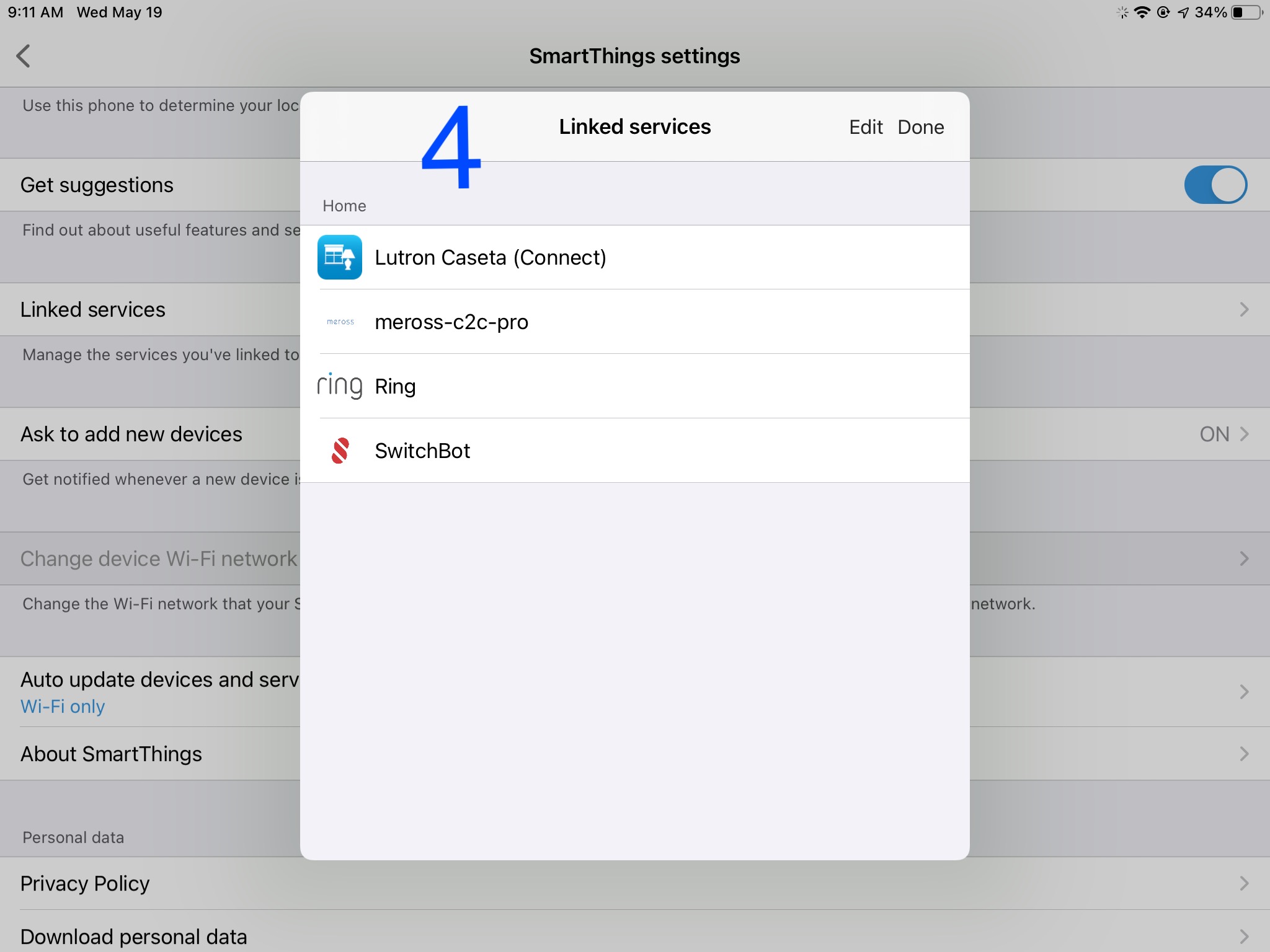Screen dimensions: 1270x952
Task: Tap the SwitchBot red logo icon
Action: pos(340,451)
